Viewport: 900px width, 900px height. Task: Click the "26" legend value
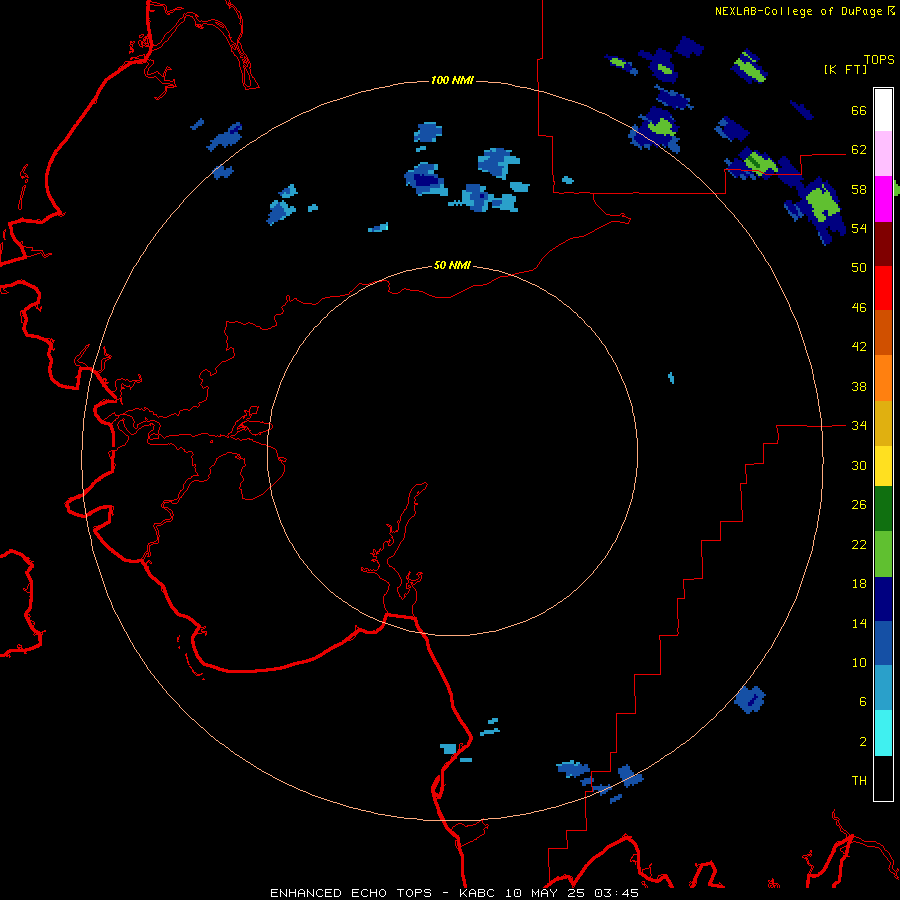pyautogui.click(x=859, y=505)
